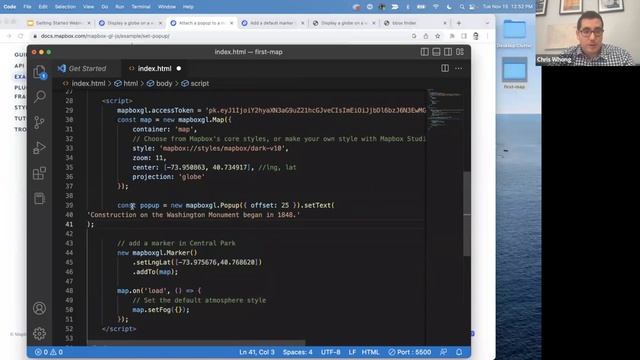Open the browser profile avatar

click(476, 36)
